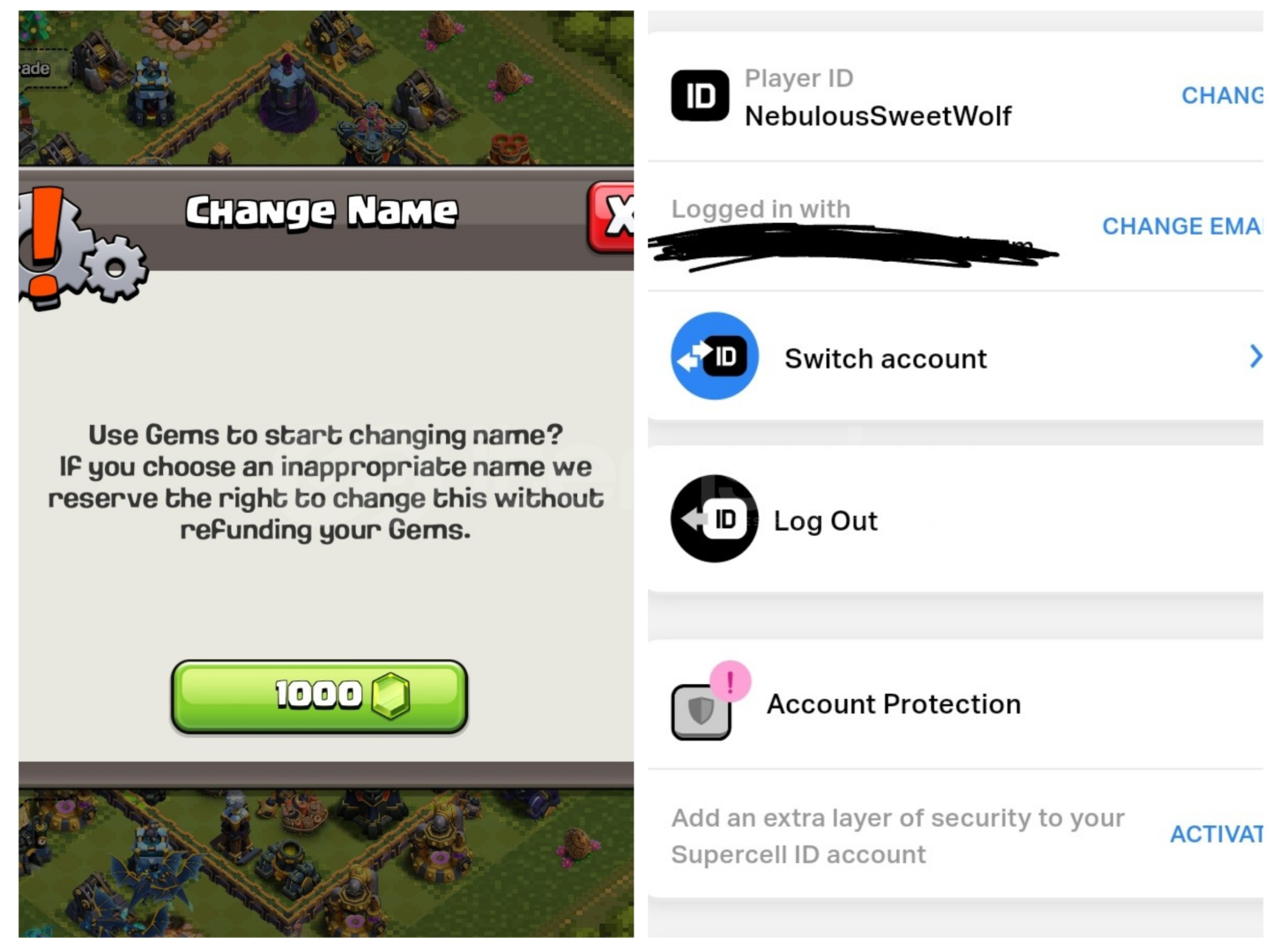Click the dark tower in top village
Viewport: 1277px width, 952px height.
pyautogui.click(x=288, y=93)
